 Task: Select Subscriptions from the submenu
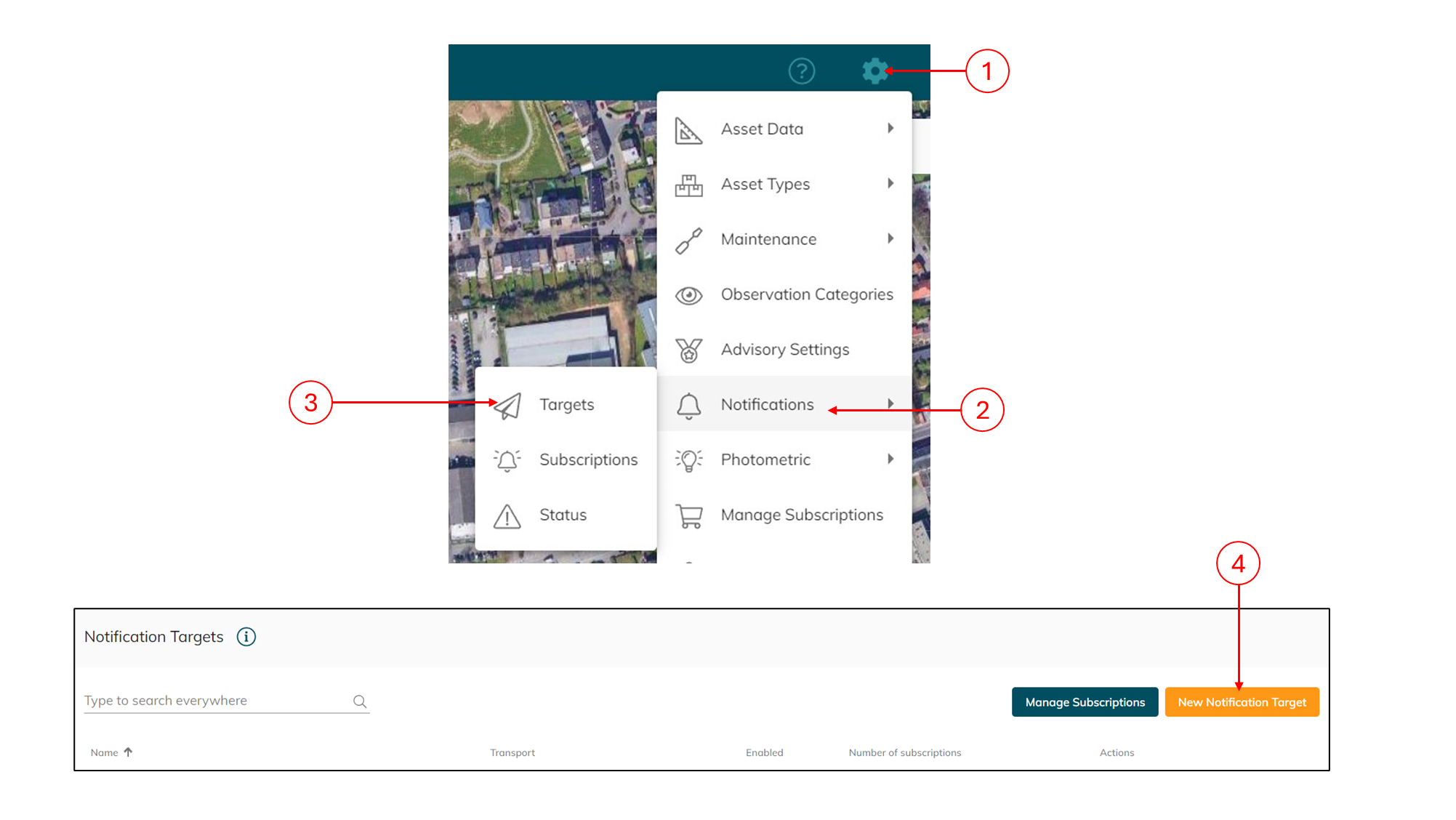[x=588, y=460]
